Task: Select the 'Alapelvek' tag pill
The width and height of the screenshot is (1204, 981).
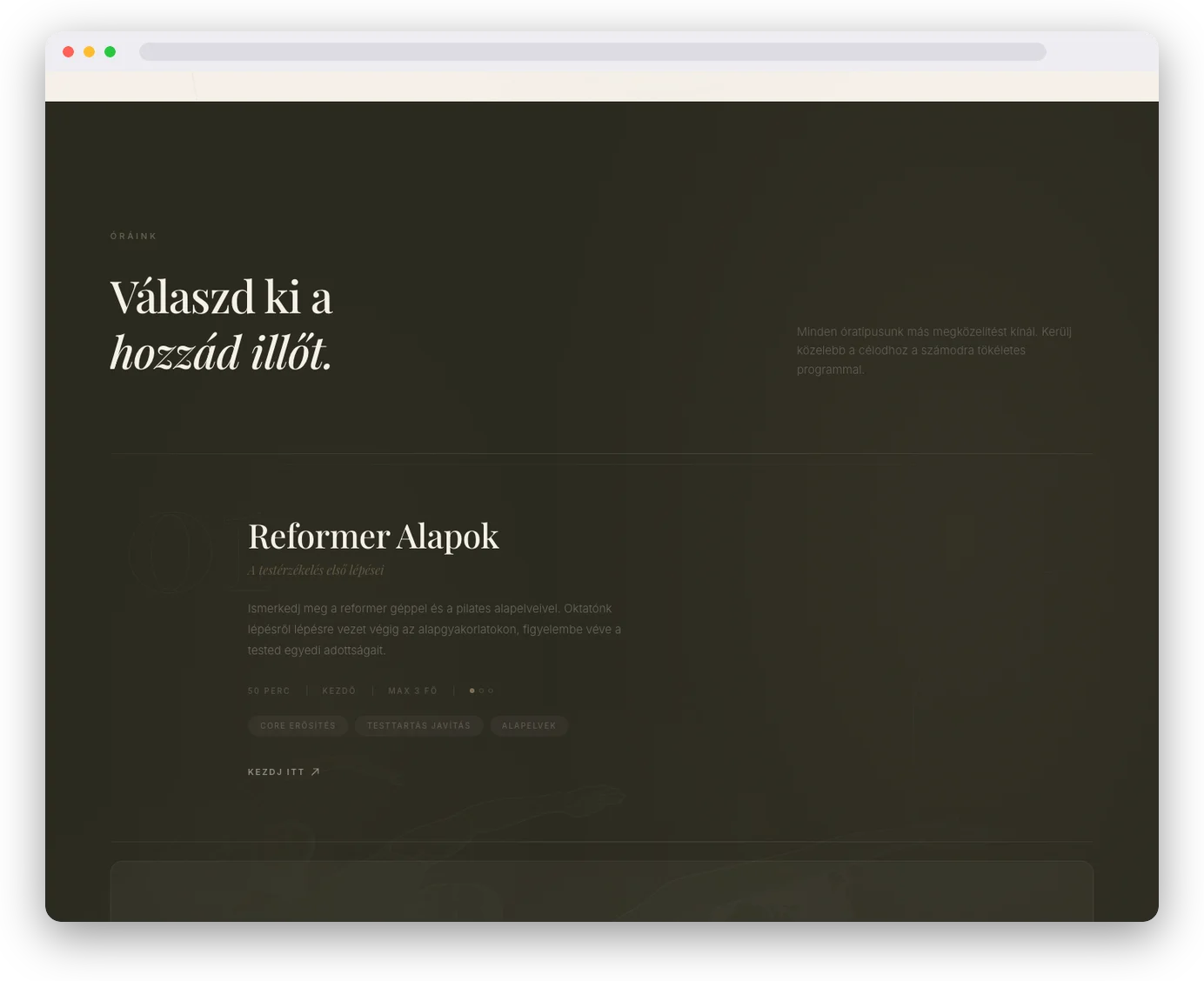Action: [529, 725]
